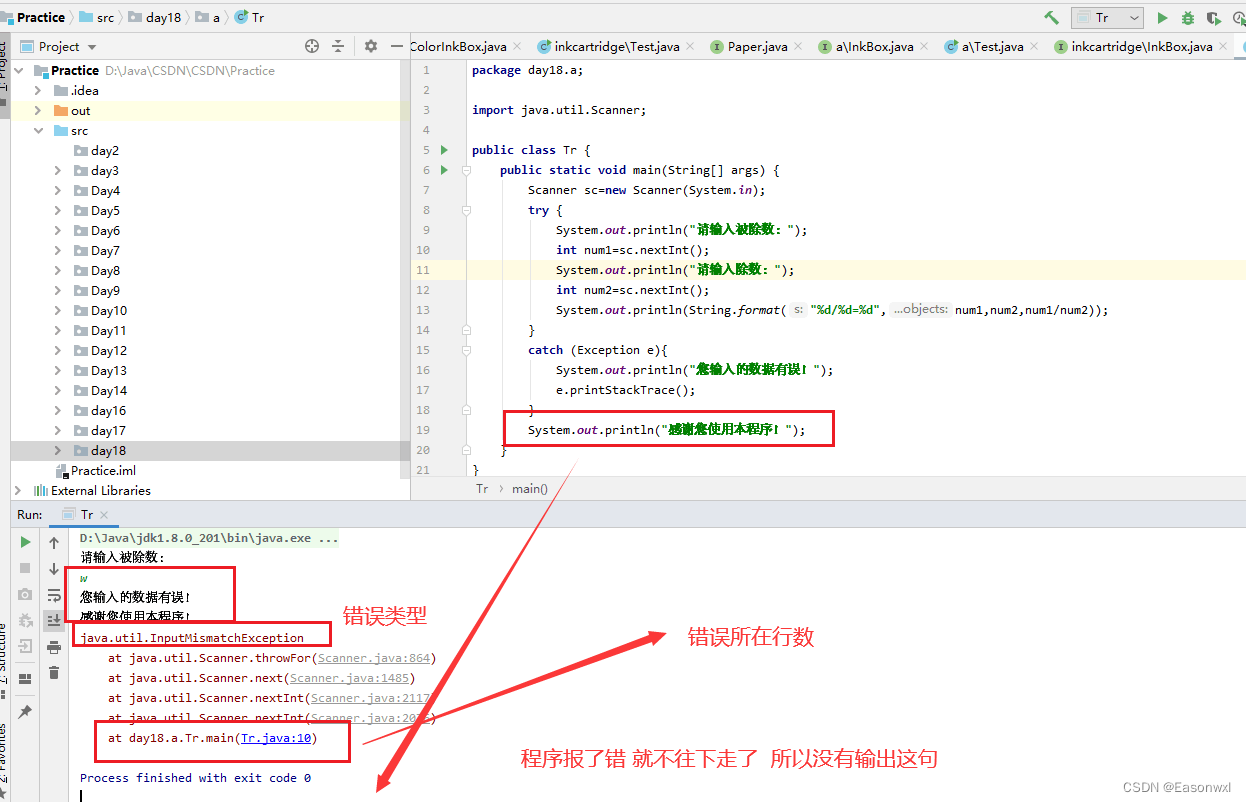Rerun the program with the rerun arrow icon
This screenshot has width=1246, height=802.
(x=25, y=542)
